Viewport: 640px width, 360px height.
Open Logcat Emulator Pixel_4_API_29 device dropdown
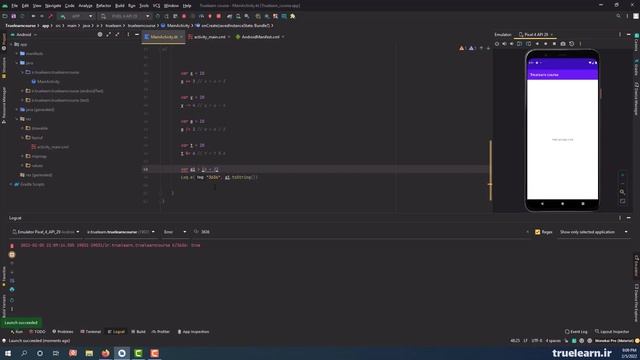pyautogui.click(x=45, y=232)
